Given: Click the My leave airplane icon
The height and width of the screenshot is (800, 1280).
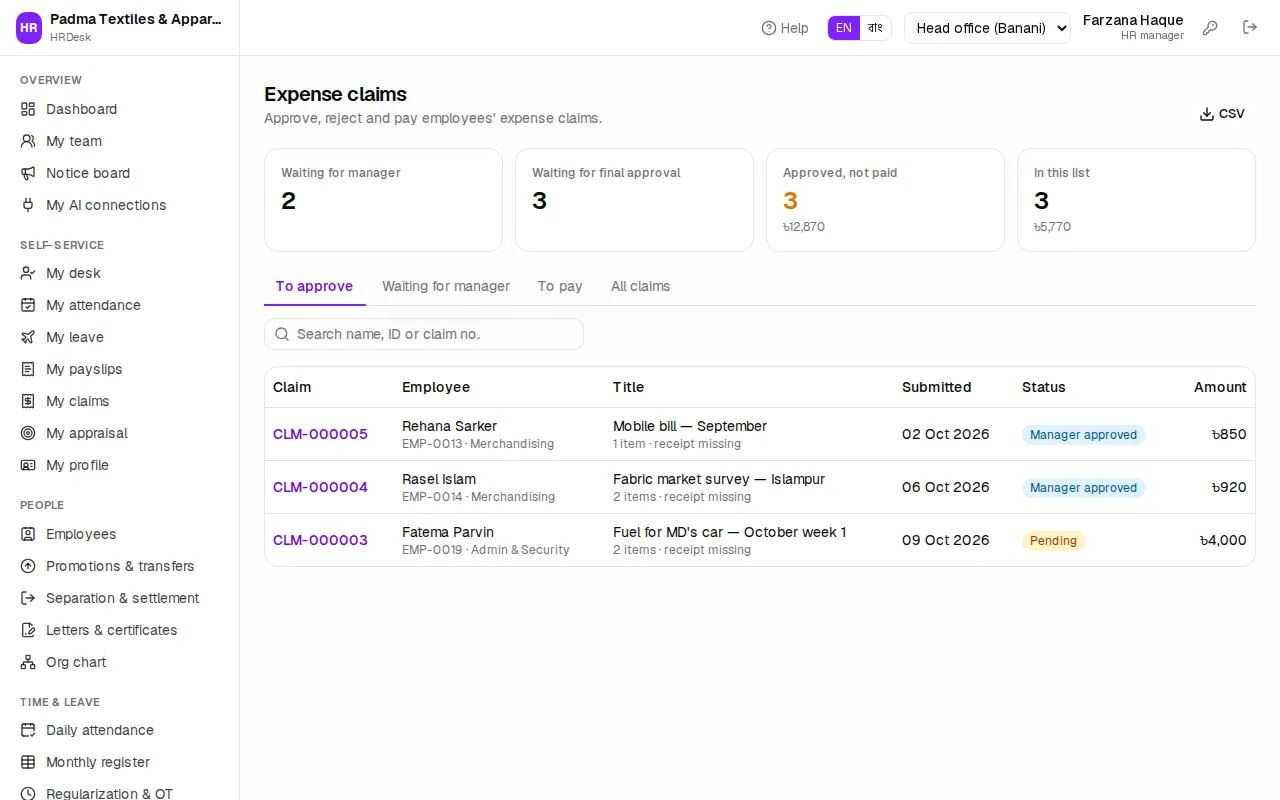Looking at the screenshot, I should tap(28, 337).
